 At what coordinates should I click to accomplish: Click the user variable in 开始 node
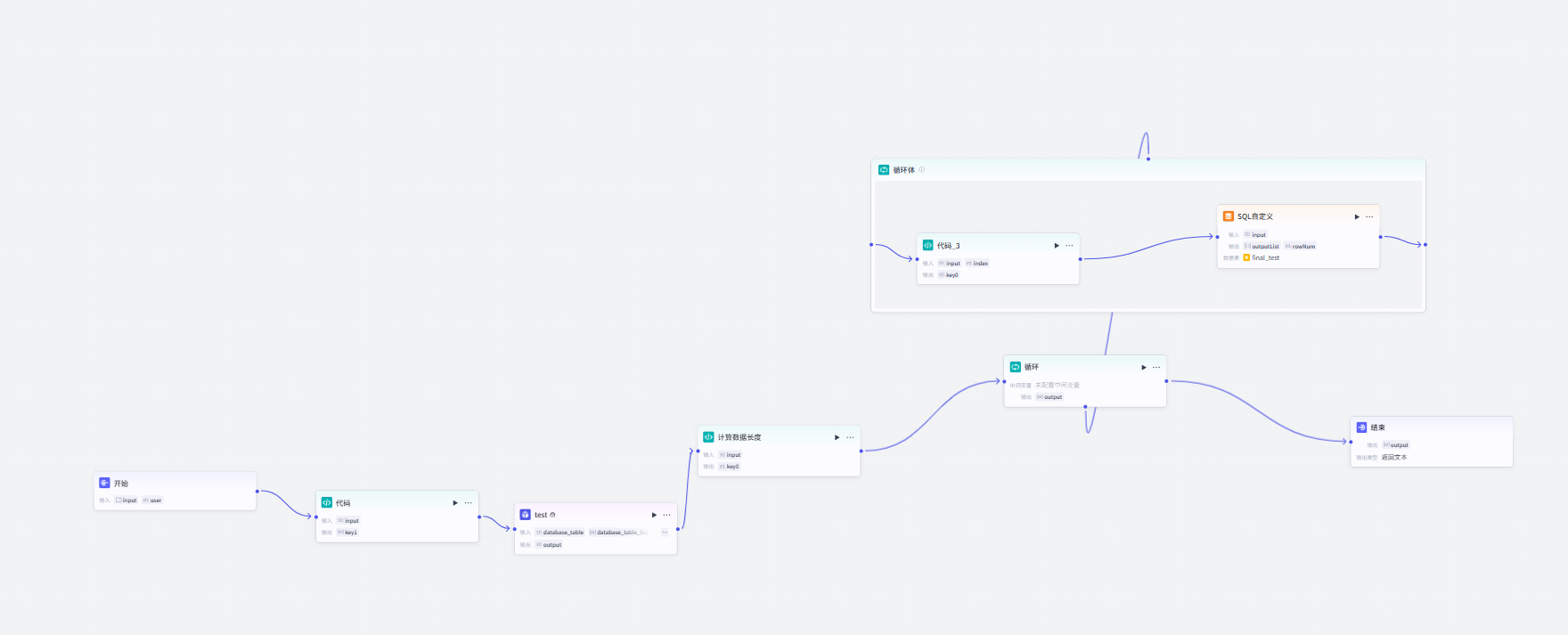click(x=152, y=501)
